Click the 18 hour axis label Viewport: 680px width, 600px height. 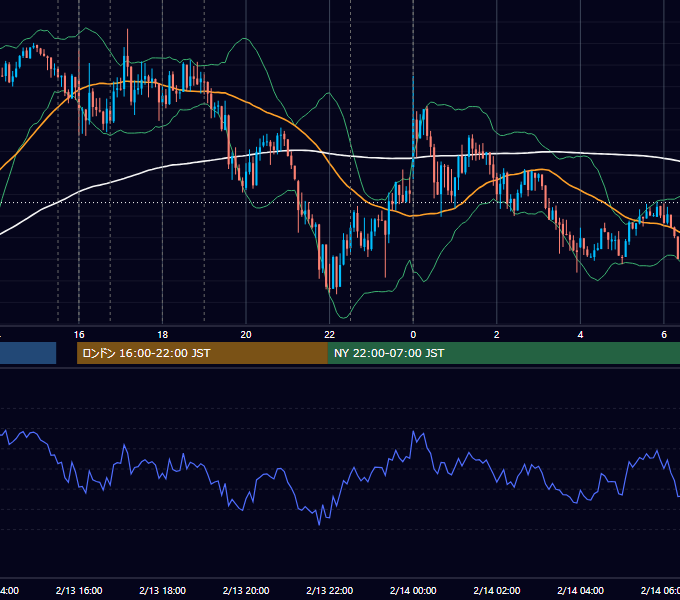[x=162, y=335]
